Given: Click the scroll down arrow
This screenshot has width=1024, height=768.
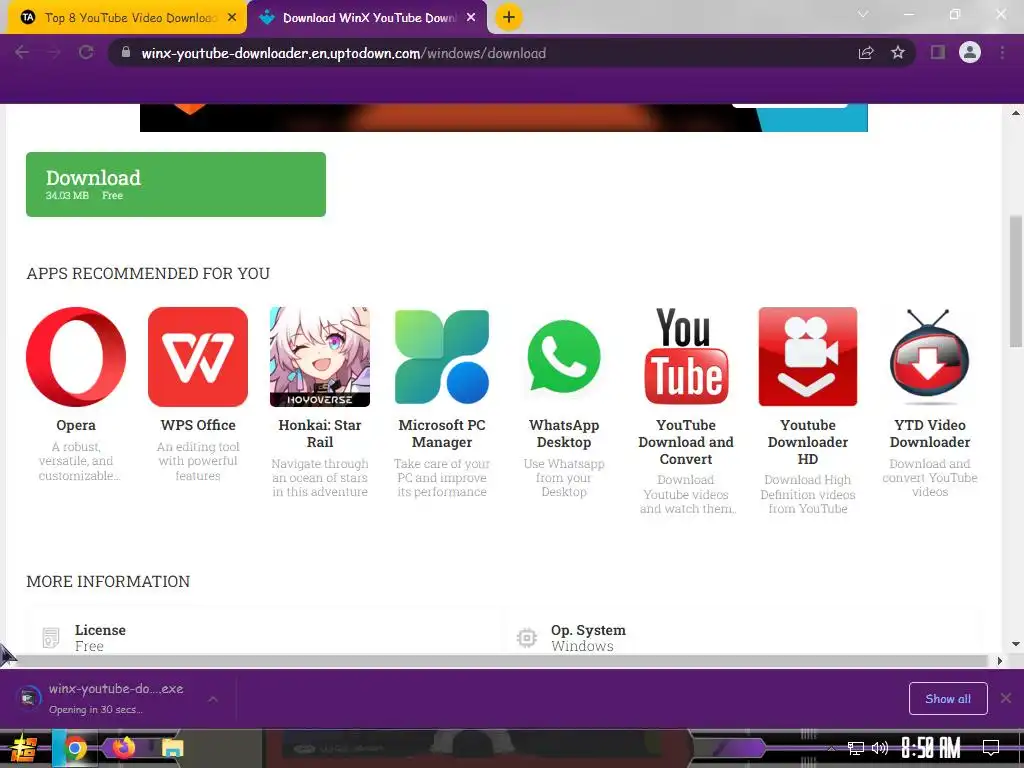Looking at the screenshot, I should pyautogui.click(x=1016, y=644).
